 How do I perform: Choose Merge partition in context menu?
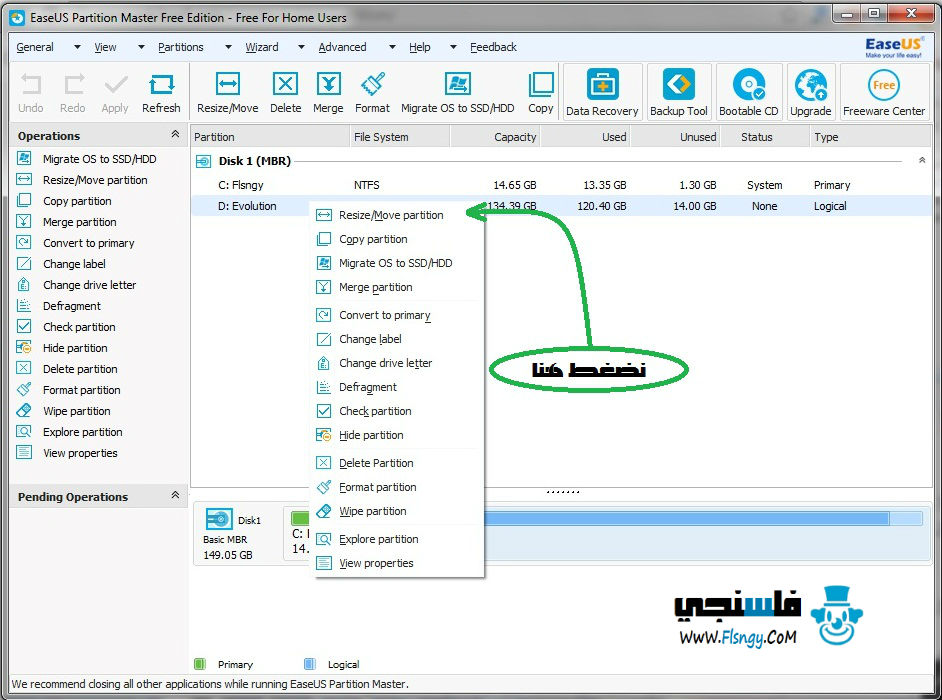[397, 287]
